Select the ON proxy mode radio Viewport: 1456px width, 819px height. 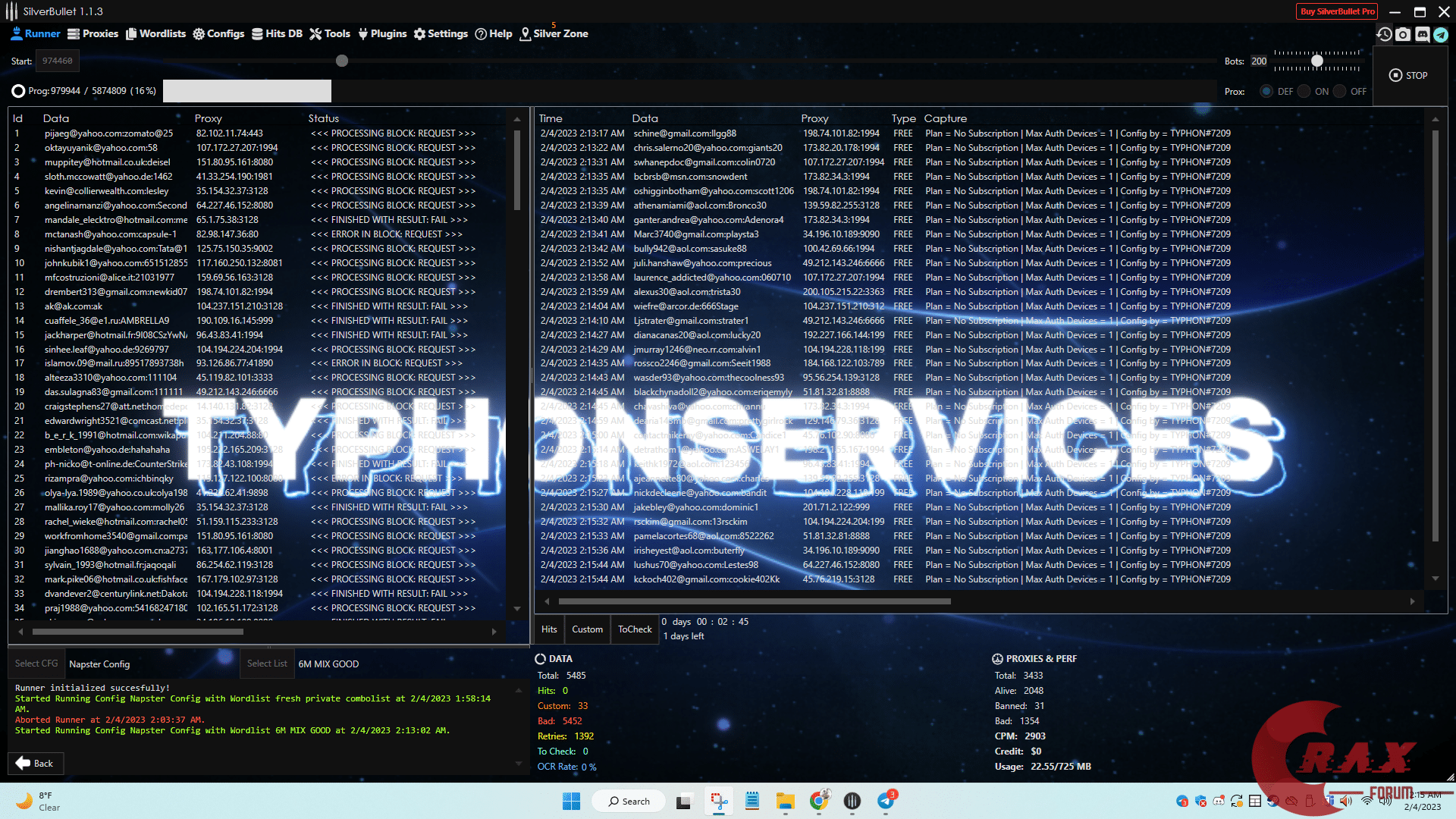[1304, 92]
